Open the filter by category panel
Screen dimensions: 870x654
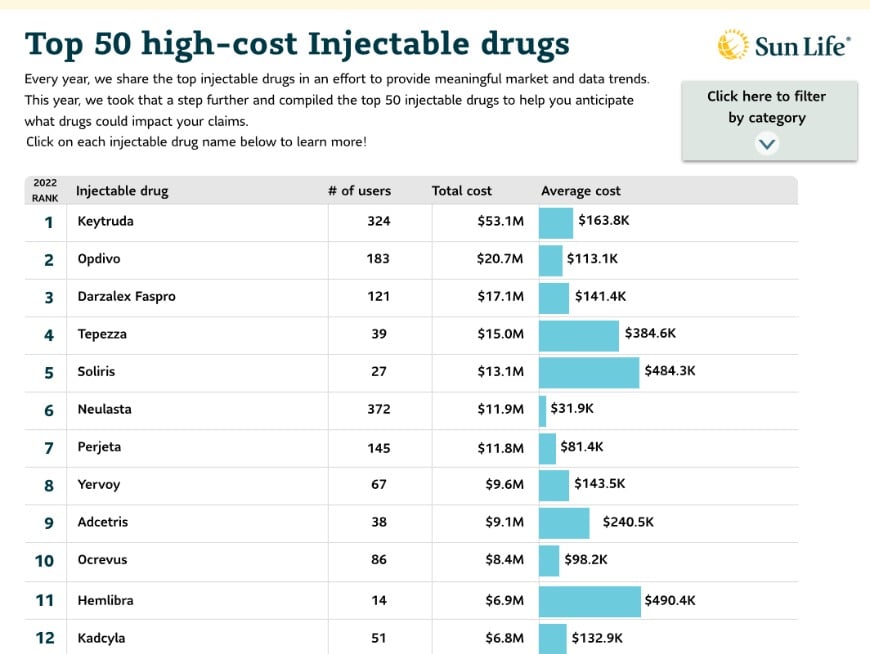tap(767, 107)
